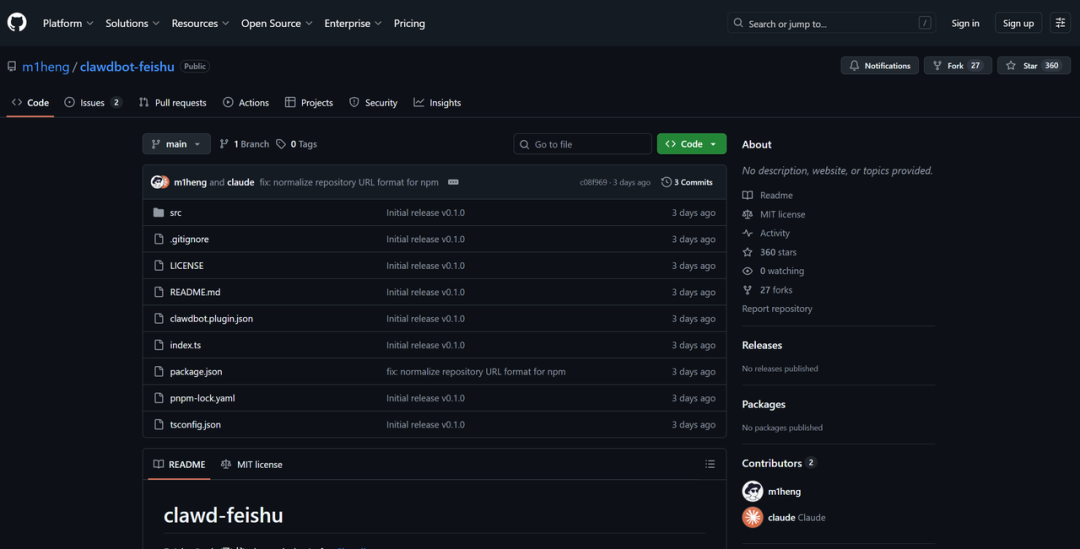The height and width of the screenshot is (549, 1080).
Task: Open the pnpm-lock.yaml file
Action: click(202, 398)
